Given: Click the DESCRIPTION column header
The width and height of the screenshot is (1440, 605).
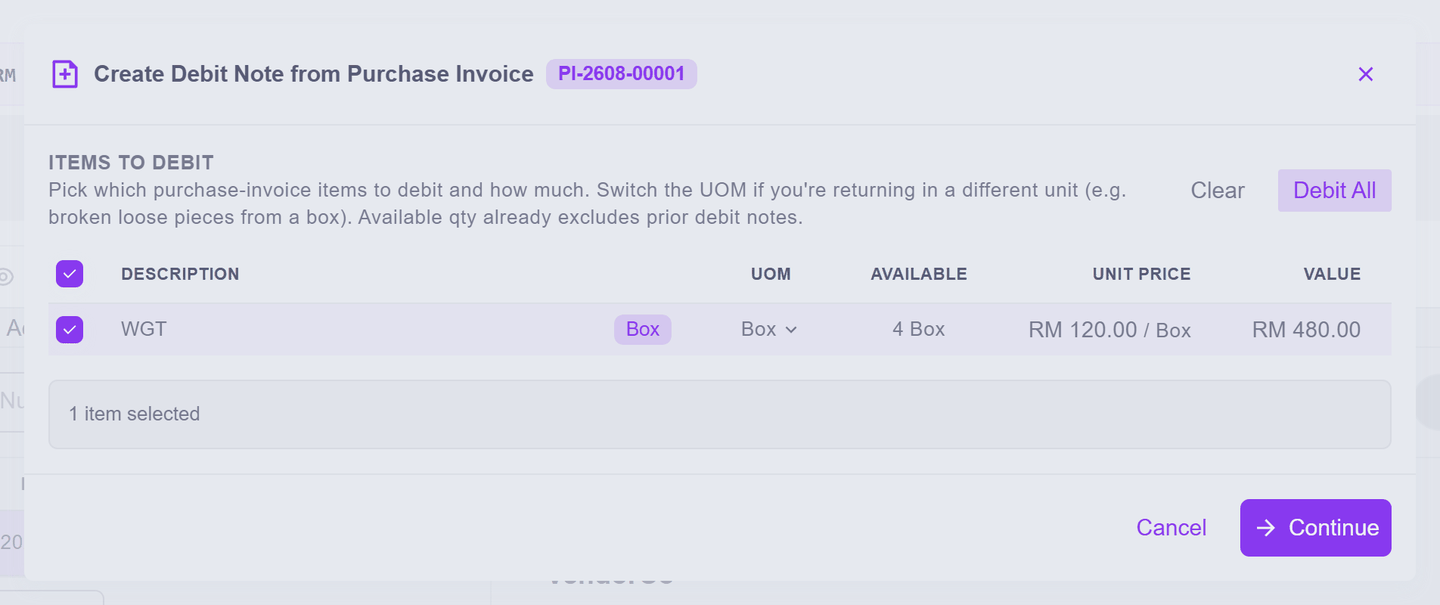Looking at the screenshot, I should (180, 274).
